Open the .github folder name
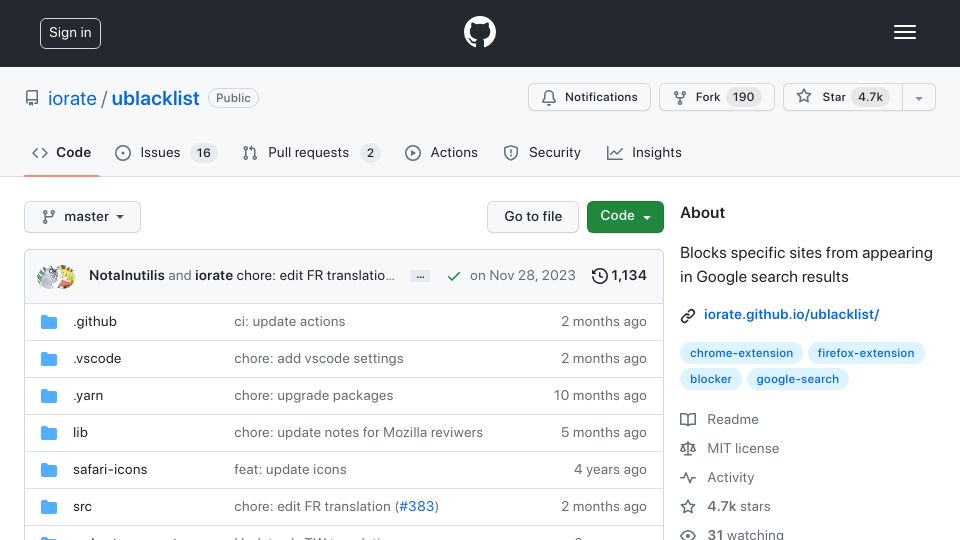960x540 pixels. pyautogui.click(x=95, y=321)
